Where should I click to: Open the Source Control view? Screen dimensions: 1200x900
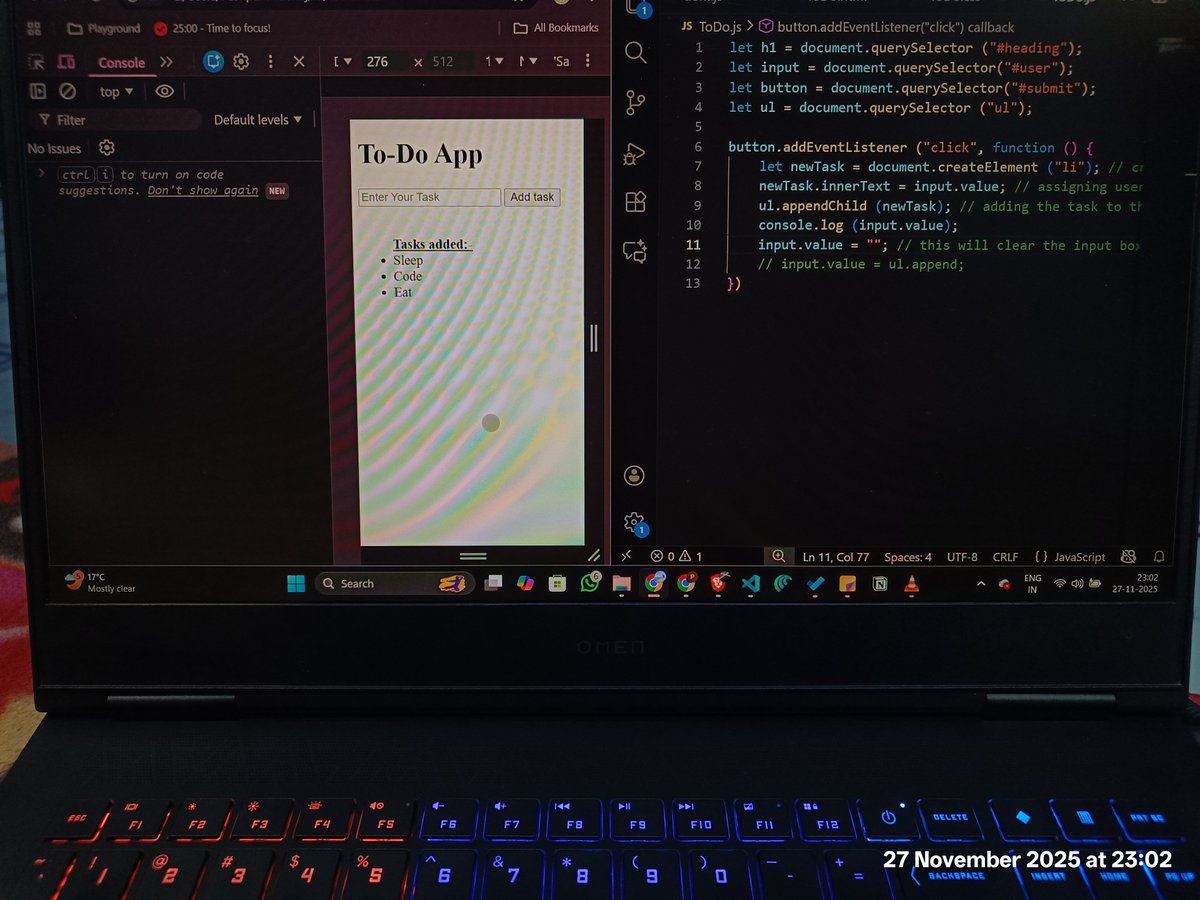tap(635, 101)
